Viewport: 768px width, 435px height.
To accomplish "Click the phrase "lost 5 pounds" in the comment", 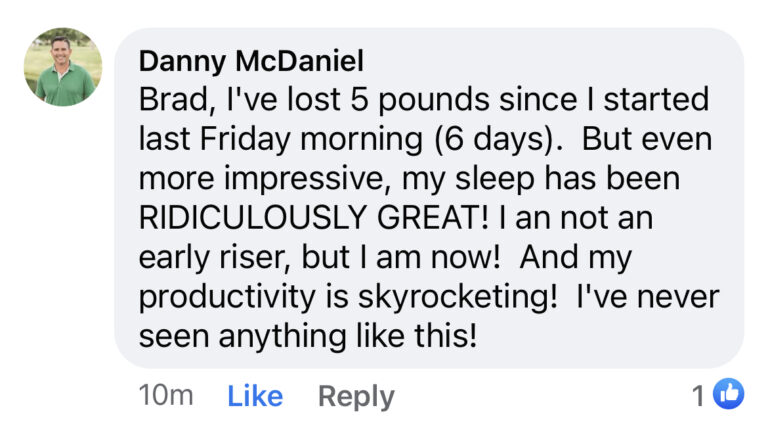I will (x=388, y=100).
